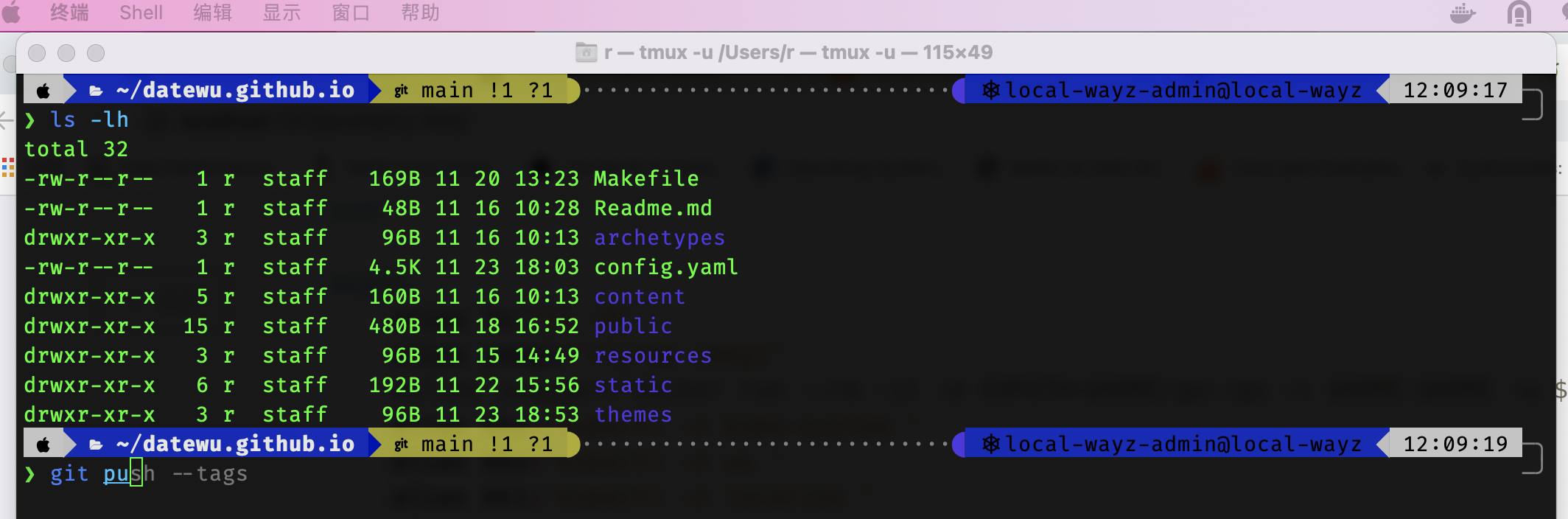Click the git push command text
Image resolution: width=1568 pixels, height=519 pixels.
[102, 473]
